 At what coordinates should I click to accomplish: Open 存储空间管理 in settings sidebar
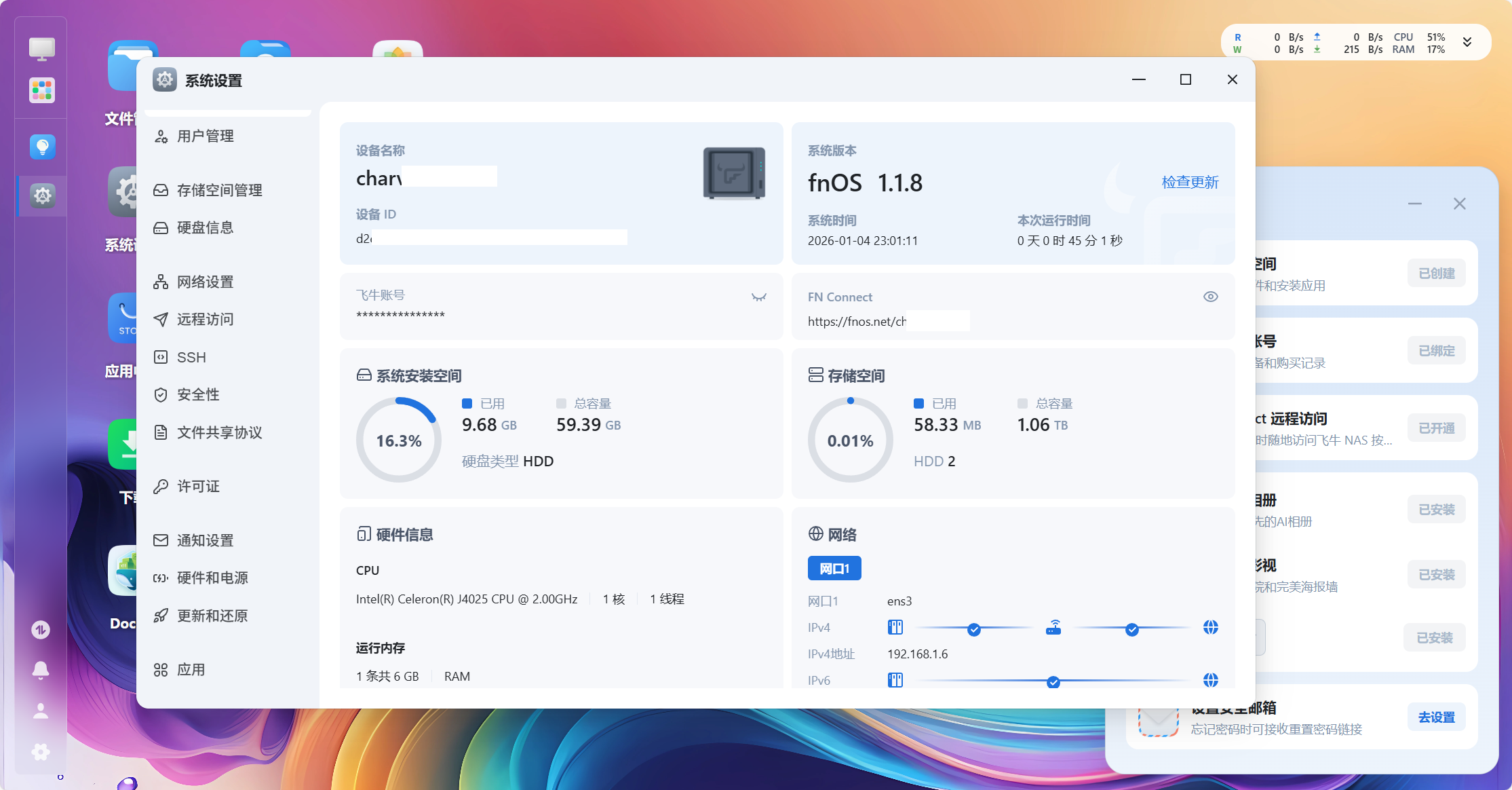pos(218,190)
